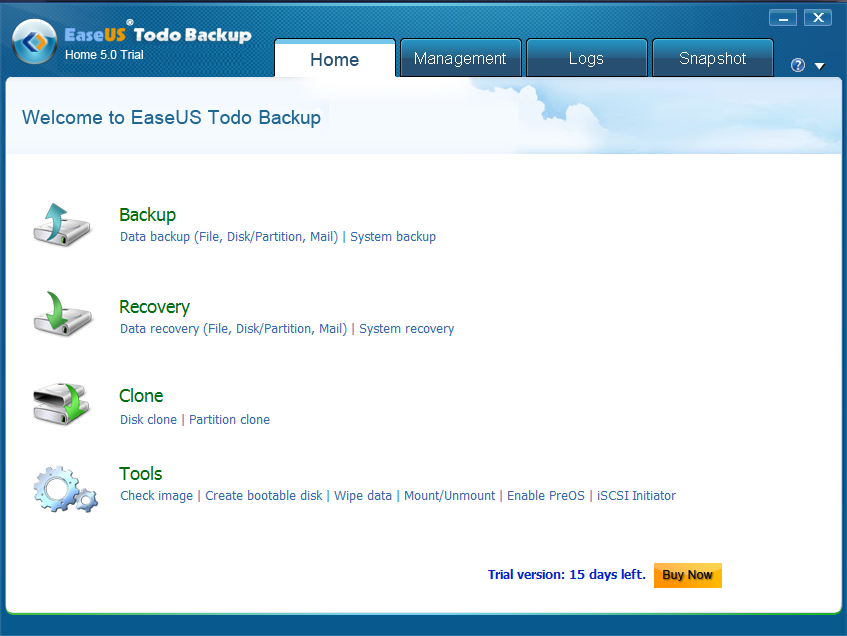The image size is (847, 636).
Task: Choose the System recovery link
Action: click(x=406, y=329)
